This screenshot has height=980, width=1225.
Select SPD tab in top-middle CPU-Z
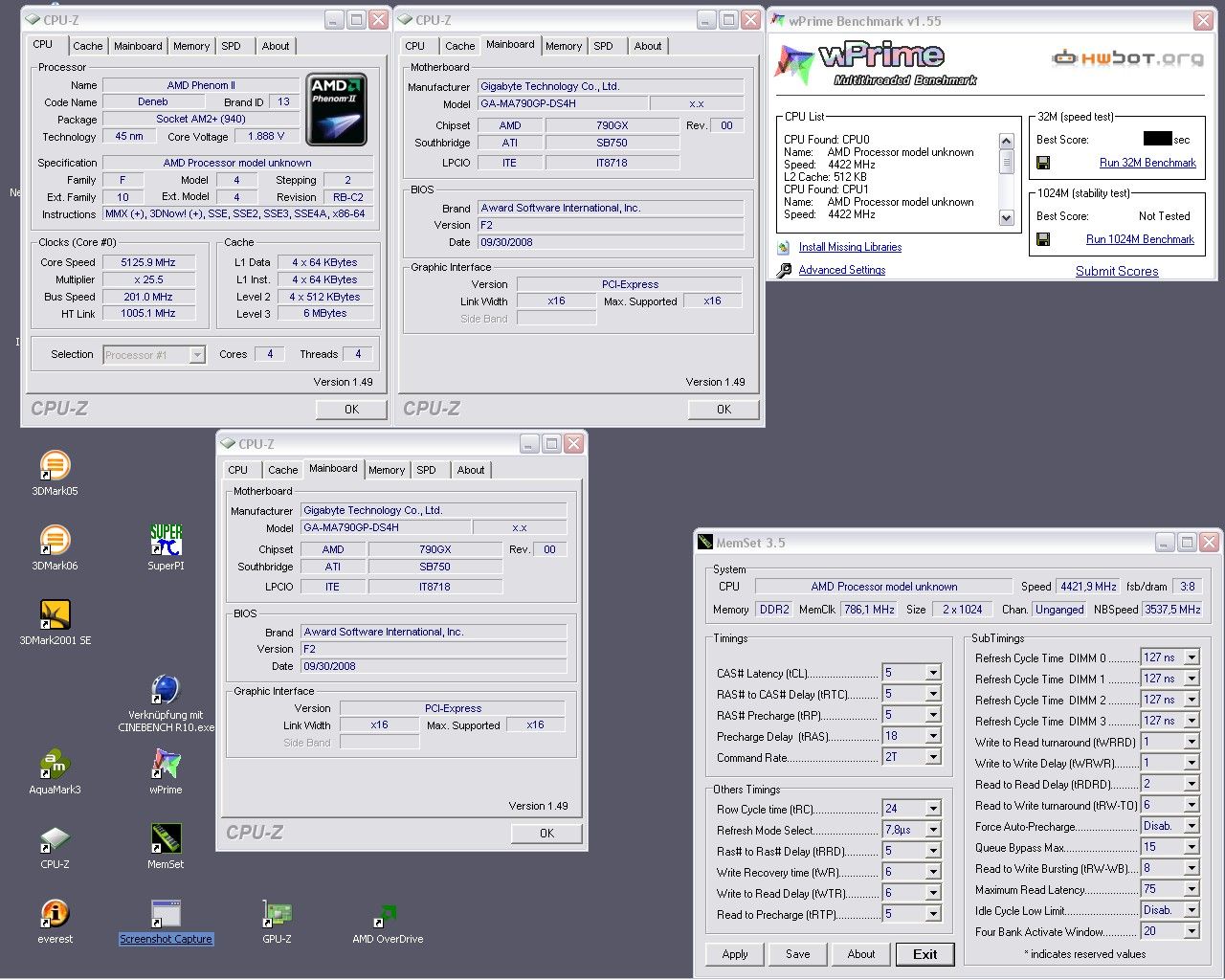pyautogui.click(x=603, y=46)
